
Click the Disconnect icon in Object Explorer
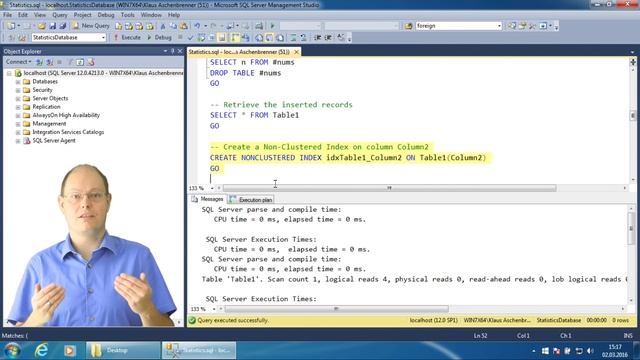point(49,62)
